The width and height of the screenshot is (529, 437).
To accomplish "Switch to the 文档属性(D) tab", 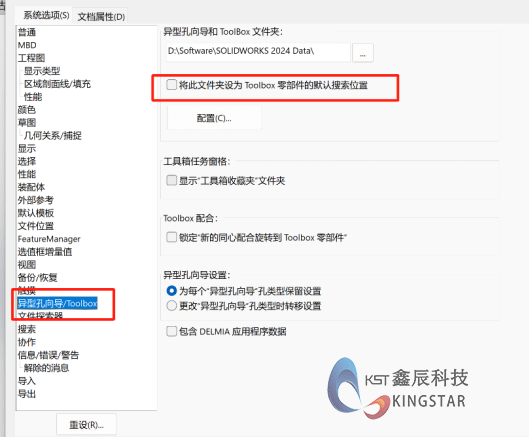I will [101, 17].
